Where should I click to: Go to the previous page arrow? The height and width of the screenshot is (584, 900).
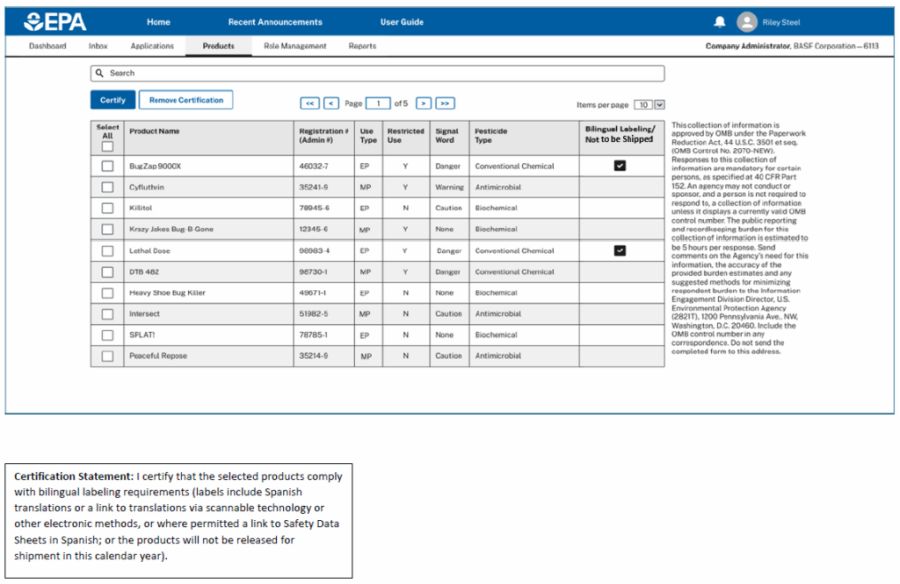331,103
